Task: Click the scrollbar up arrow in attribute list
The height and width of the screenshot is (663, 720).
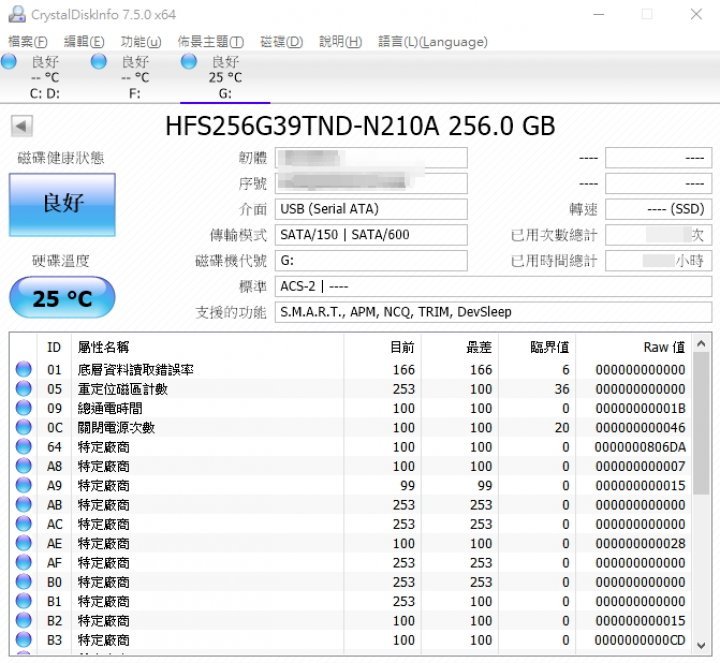Action: point(701,343)
